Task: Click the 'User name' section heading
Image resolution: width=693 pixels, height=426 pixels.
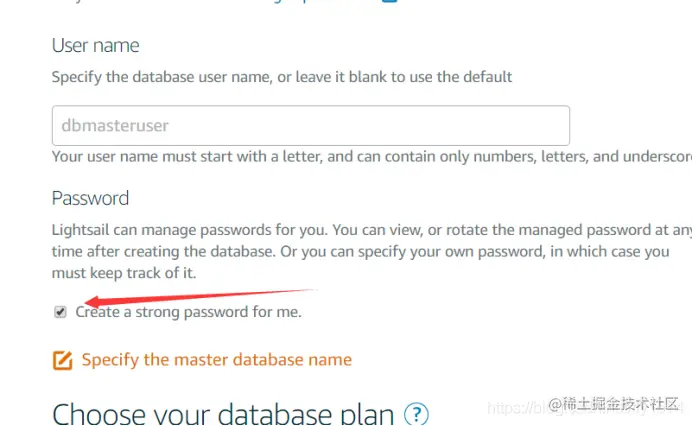Action: [95, 46]
